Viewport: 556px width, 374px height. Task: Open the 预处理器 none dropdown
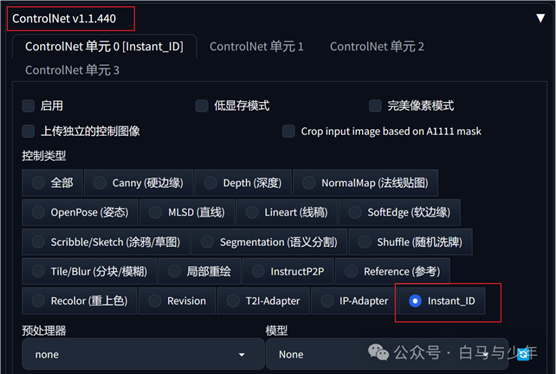(x=143, y=354)
